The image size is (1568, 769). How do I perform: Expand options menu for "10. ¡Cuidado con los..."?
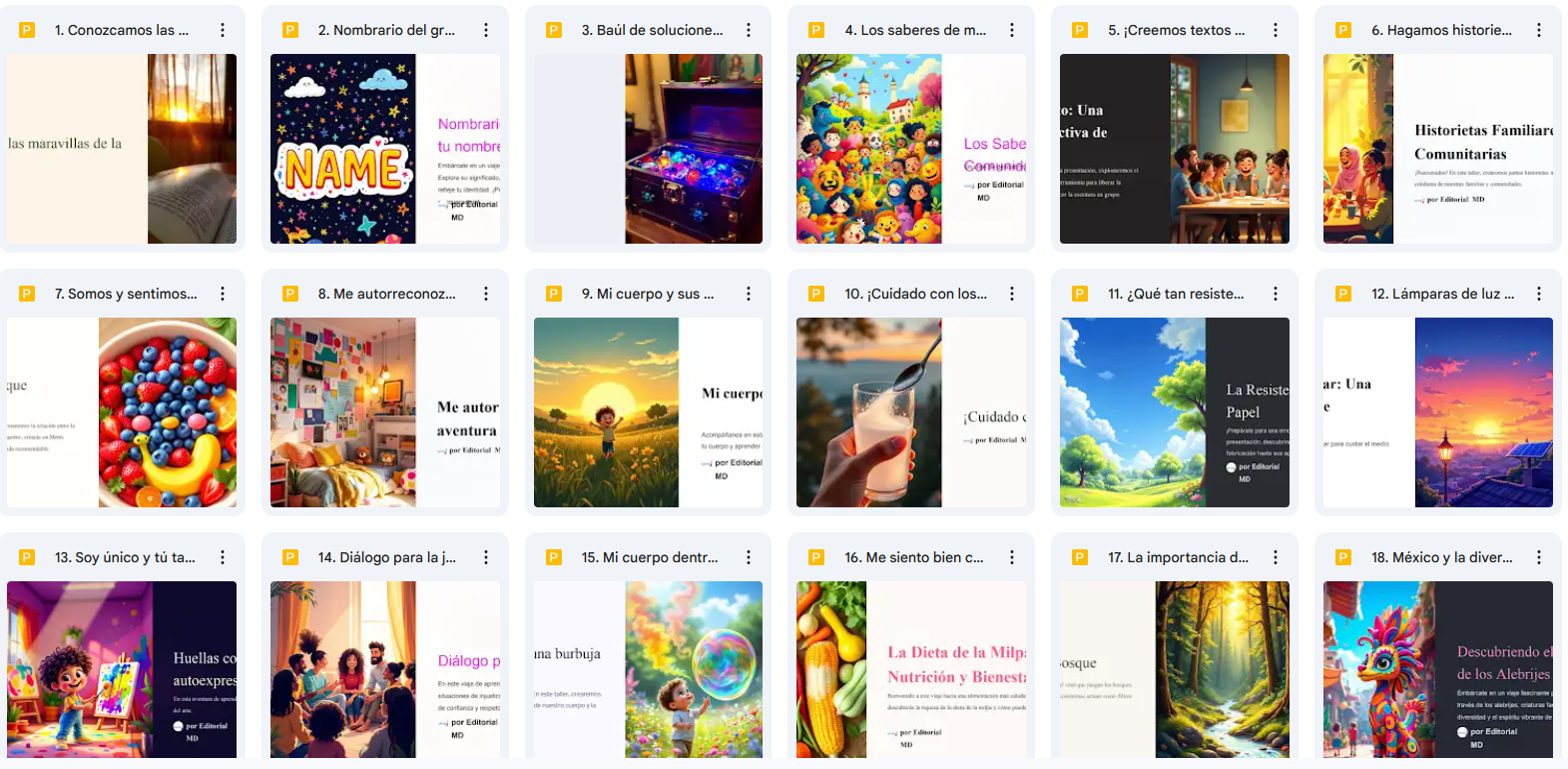click(x=1012, y=294)
